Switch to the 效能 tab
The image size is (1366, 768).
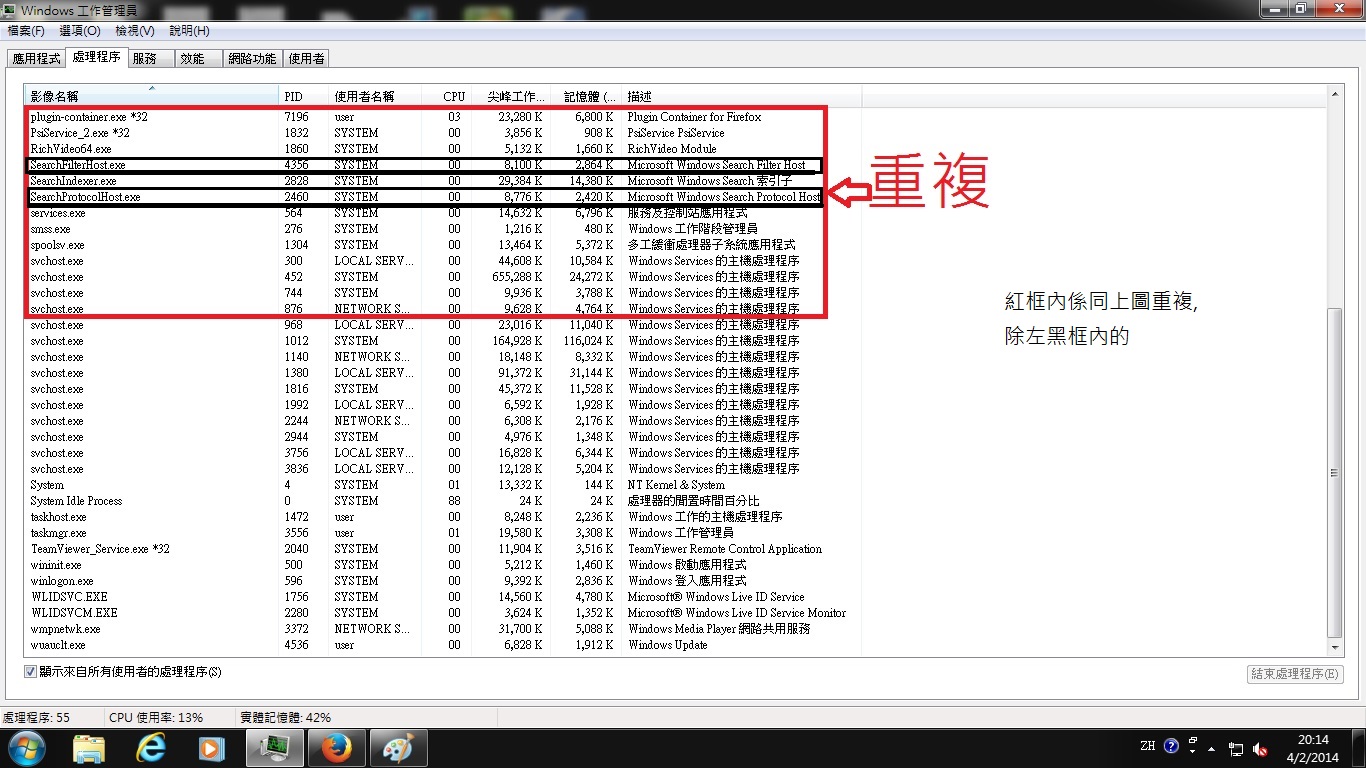click(198, 59)
